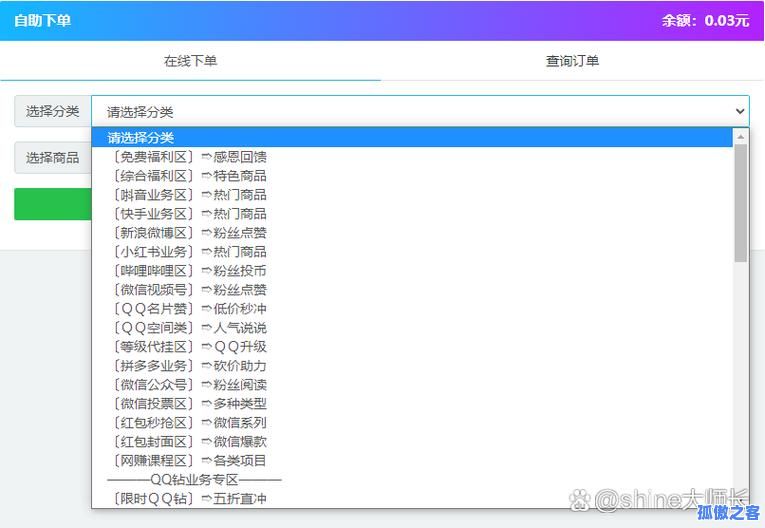765x528 pixels.
Task: Select QQ名片赞 低价秒冲 option
Action: 412,309
